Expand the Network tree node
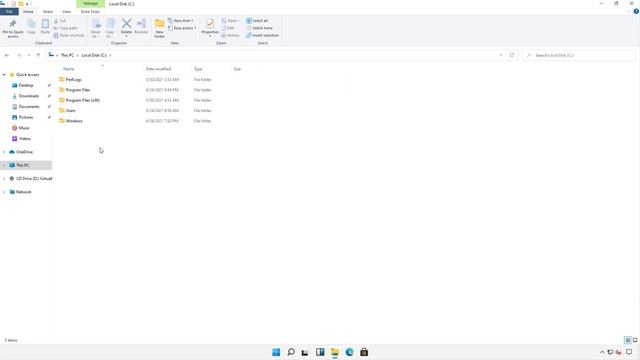This screenshot has width=640, height=360. (4, 192)
